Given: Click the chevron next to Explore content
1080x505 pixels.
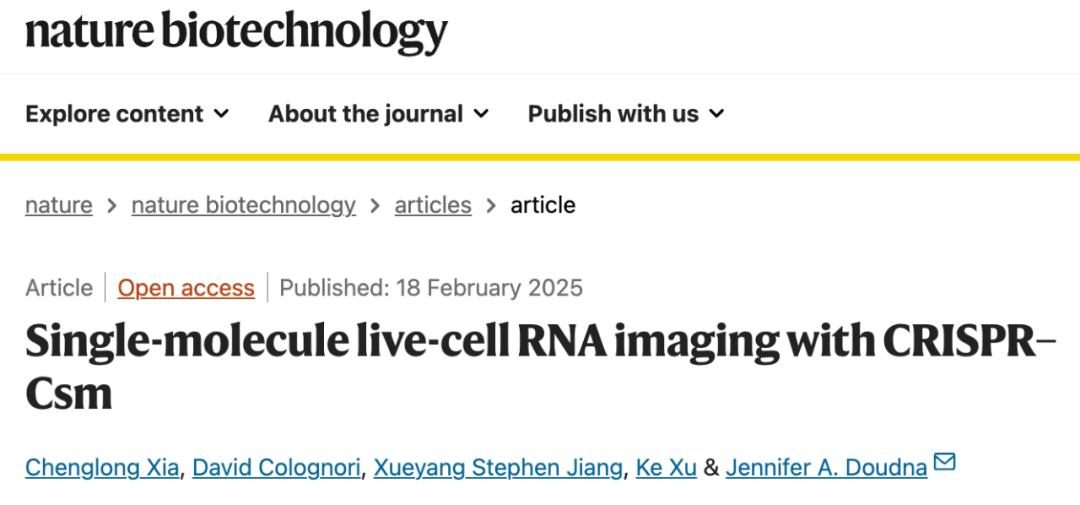Looking at the screenshot, I should [221, 114].
